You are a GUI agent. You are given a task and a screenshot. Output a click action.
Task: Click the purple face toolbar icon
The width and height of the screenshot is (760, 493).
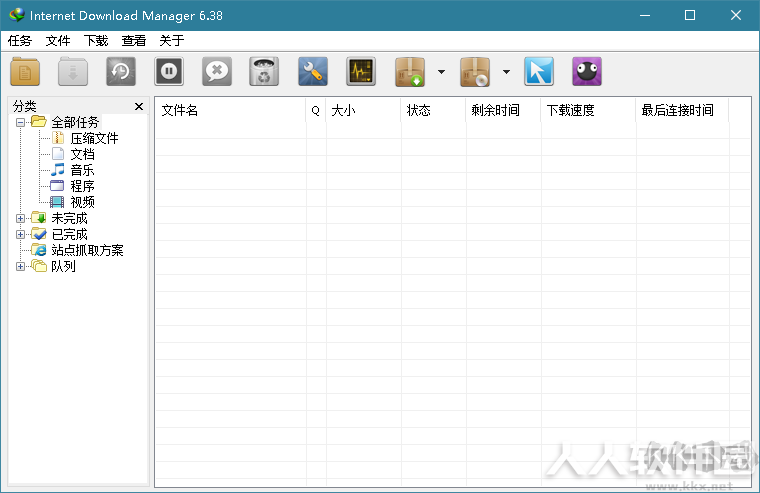tap(586, 72)
